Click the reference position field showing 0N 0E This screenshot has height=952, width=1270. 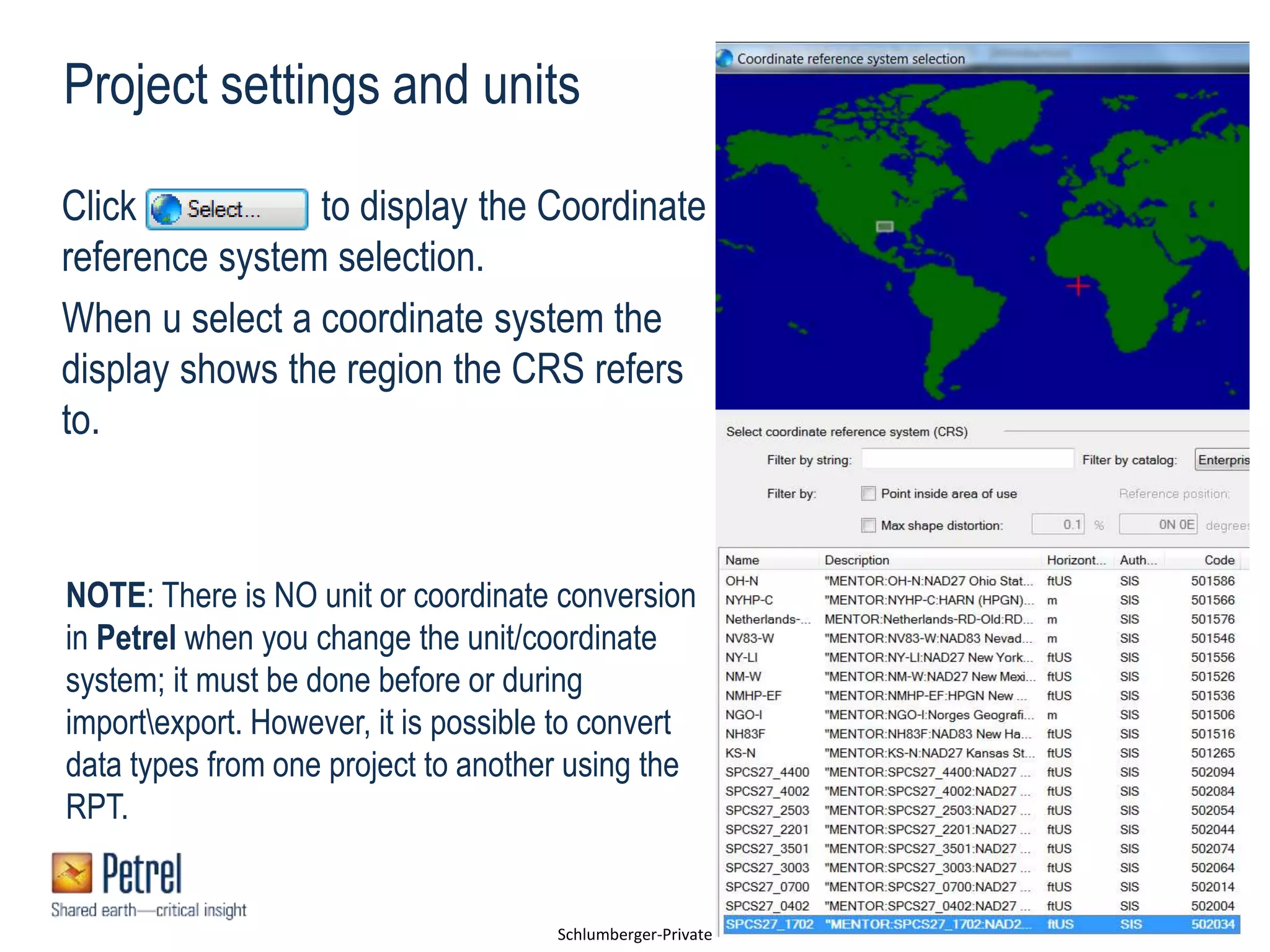(1157, 524)
